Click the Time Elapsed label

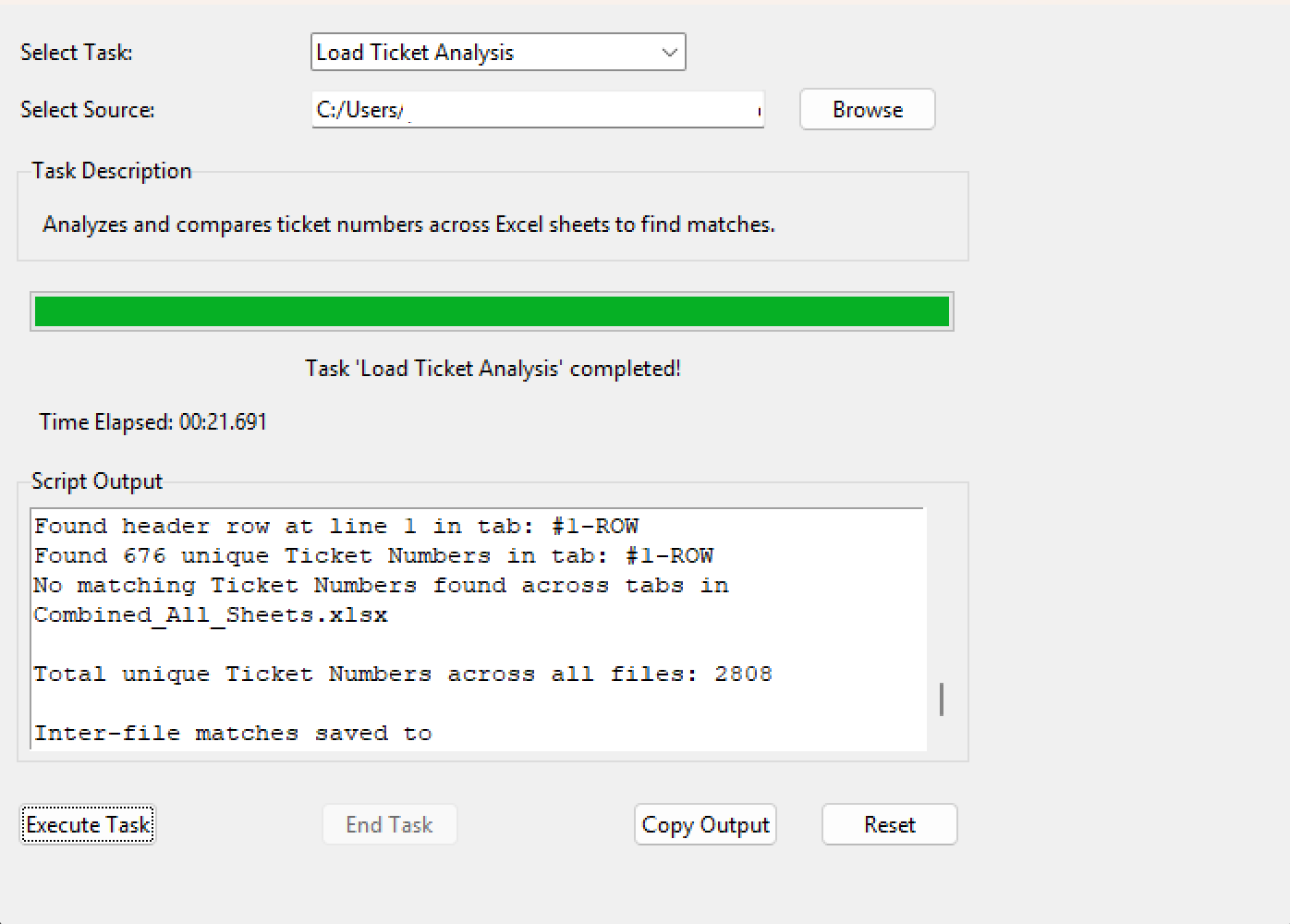coord(152,422)
